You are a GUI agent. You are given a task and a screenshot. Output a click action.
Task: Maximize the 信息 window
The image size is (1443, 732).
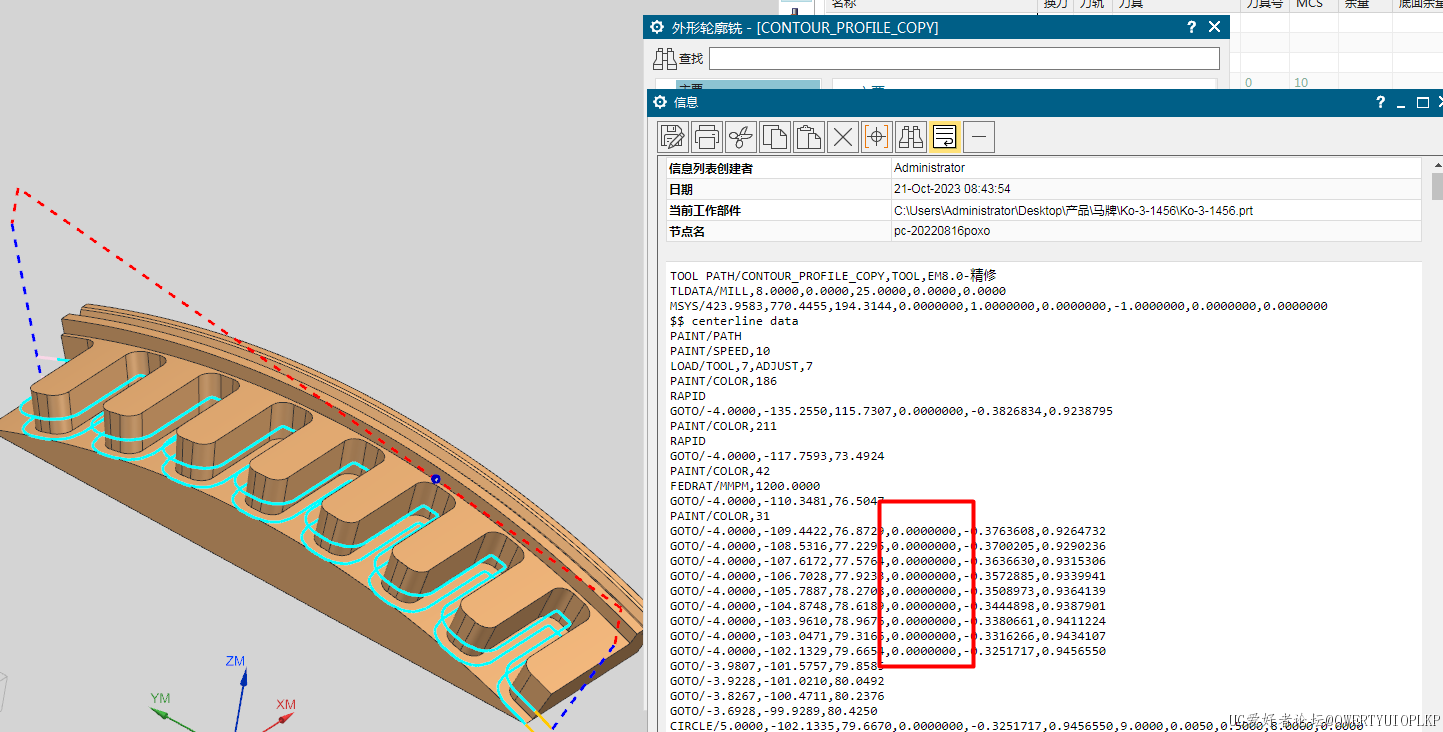(1422, 102)
